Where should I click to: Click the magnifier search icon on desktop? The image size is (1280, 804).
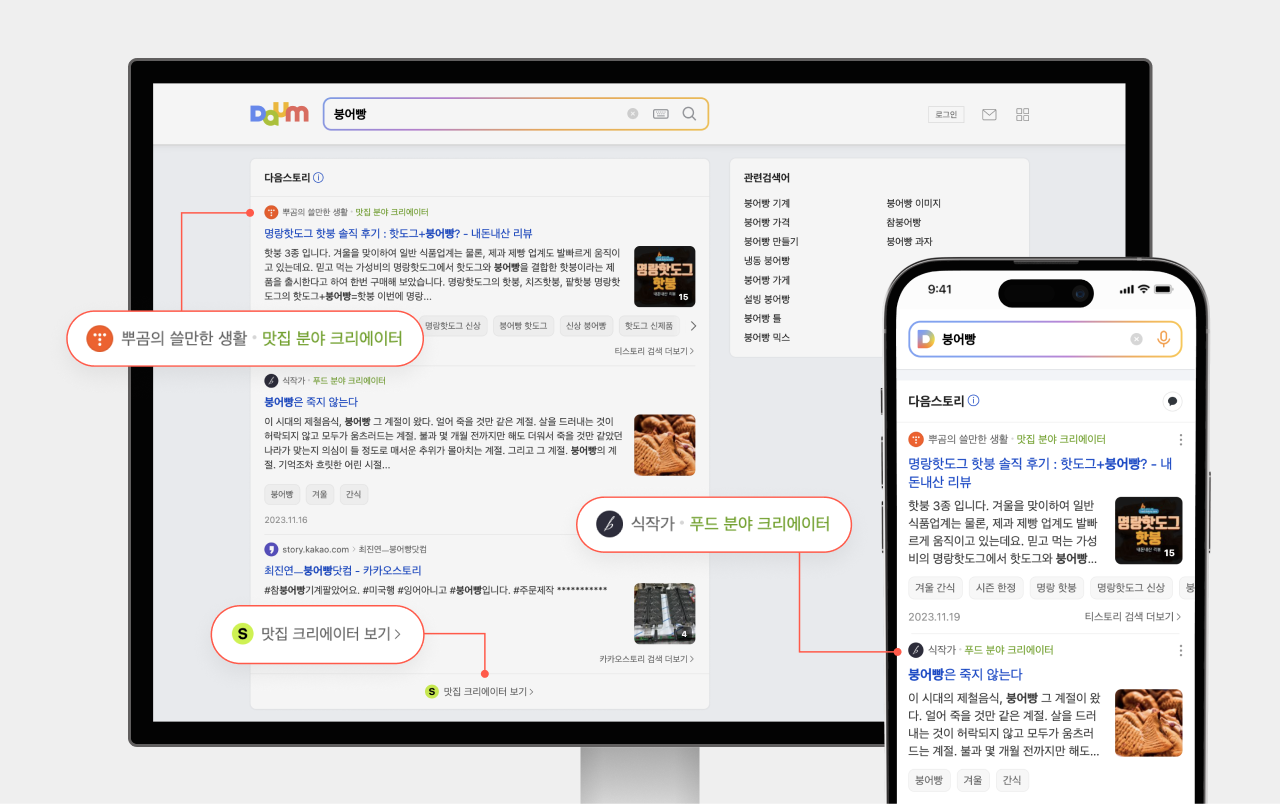point(689,114)
